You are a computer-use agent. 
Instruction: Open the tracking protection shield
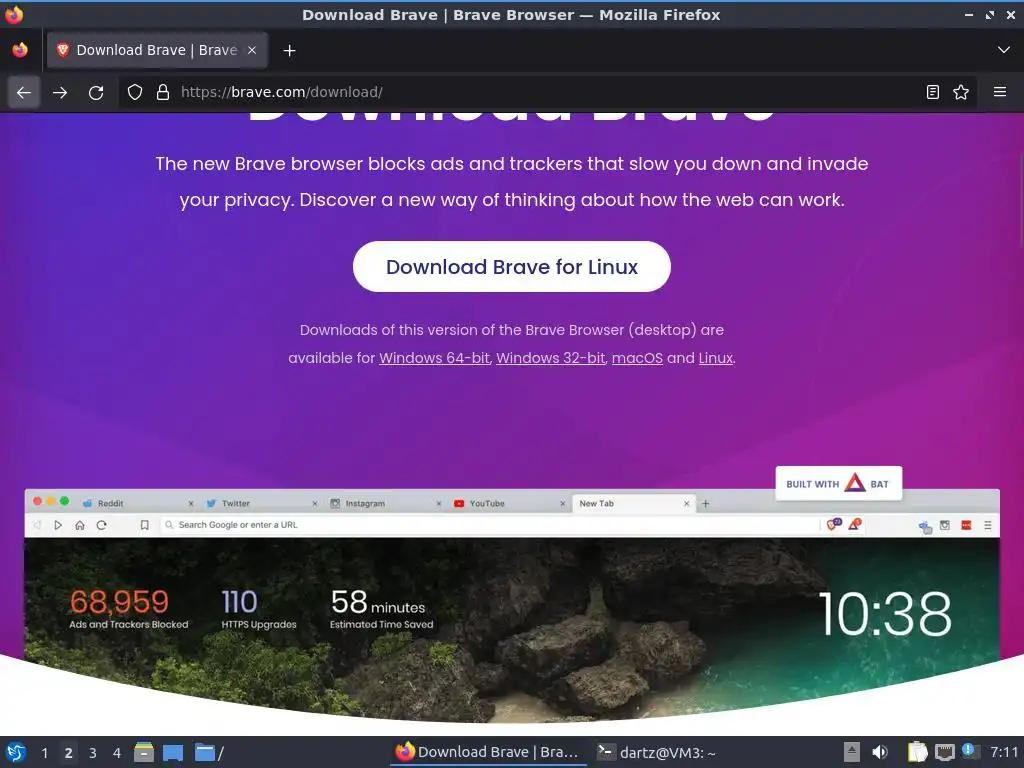tap(135, 92)
